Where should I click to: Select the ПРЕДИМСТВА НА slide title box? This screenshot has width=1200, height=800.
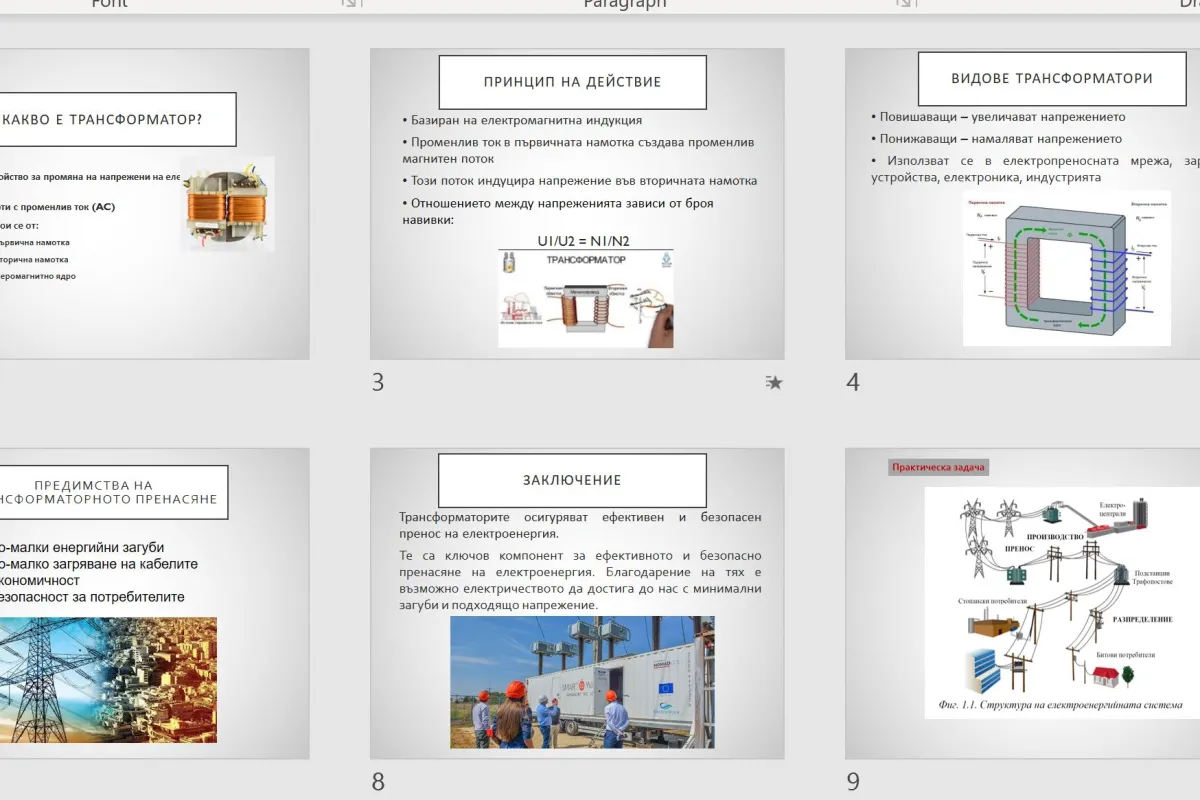click(110, 492)
